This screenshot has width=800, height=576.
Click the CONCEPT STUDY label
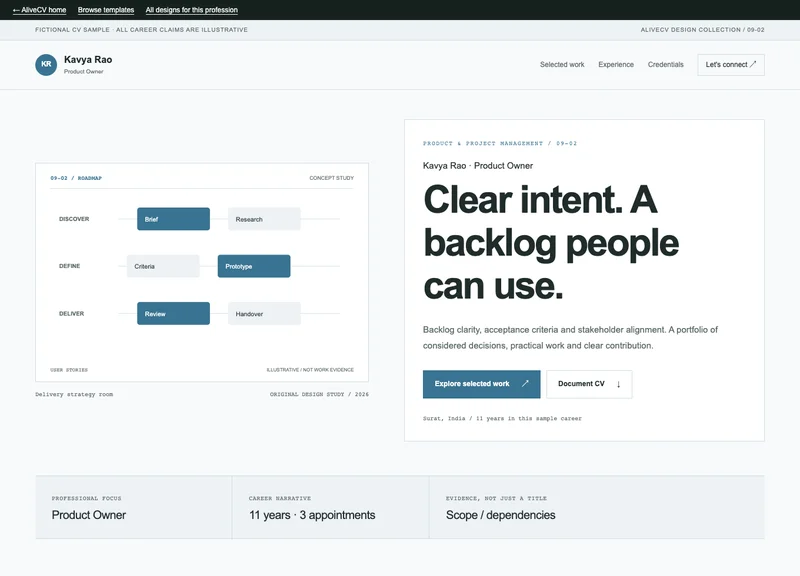(x=331, y=178)
